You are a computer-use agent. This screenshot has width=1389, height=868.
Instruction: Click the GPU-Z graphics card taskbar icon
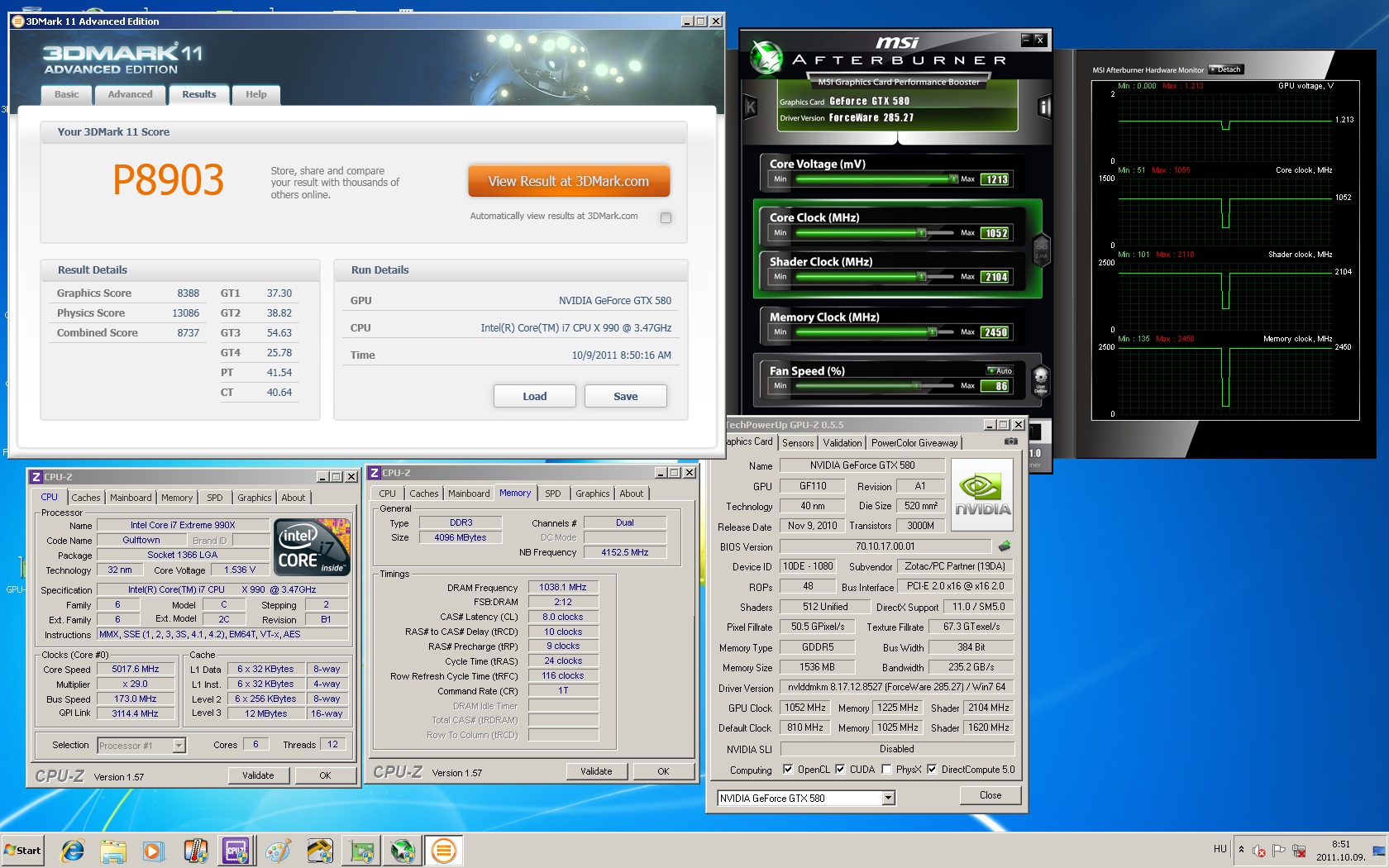click(361, 851)
